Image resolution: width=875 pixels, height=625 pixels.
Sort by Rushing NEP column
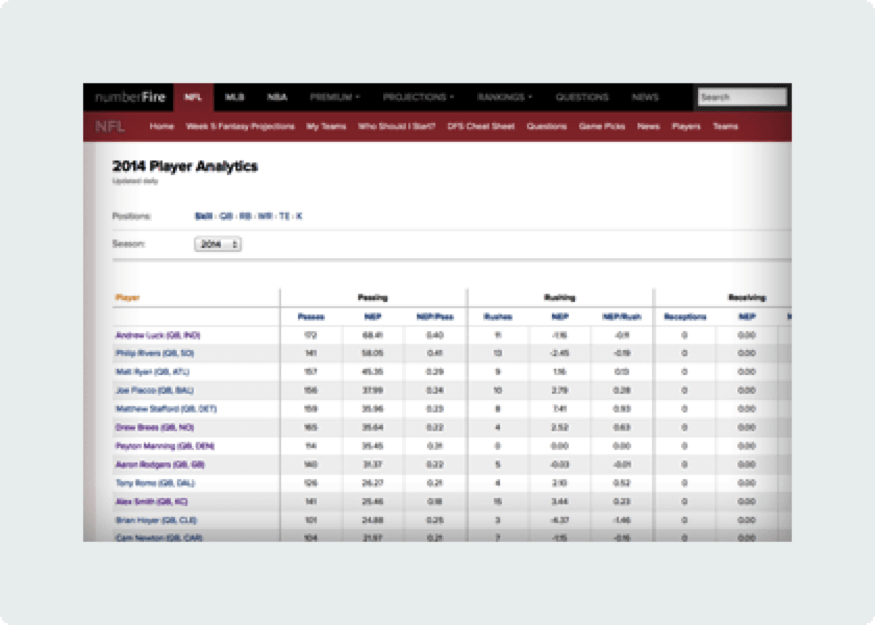[560, 317]
